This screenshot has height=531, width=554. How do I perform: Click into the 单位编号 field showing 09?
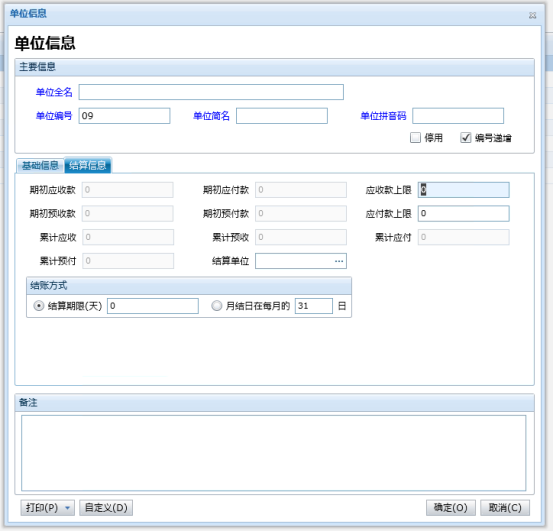(124, 116)
